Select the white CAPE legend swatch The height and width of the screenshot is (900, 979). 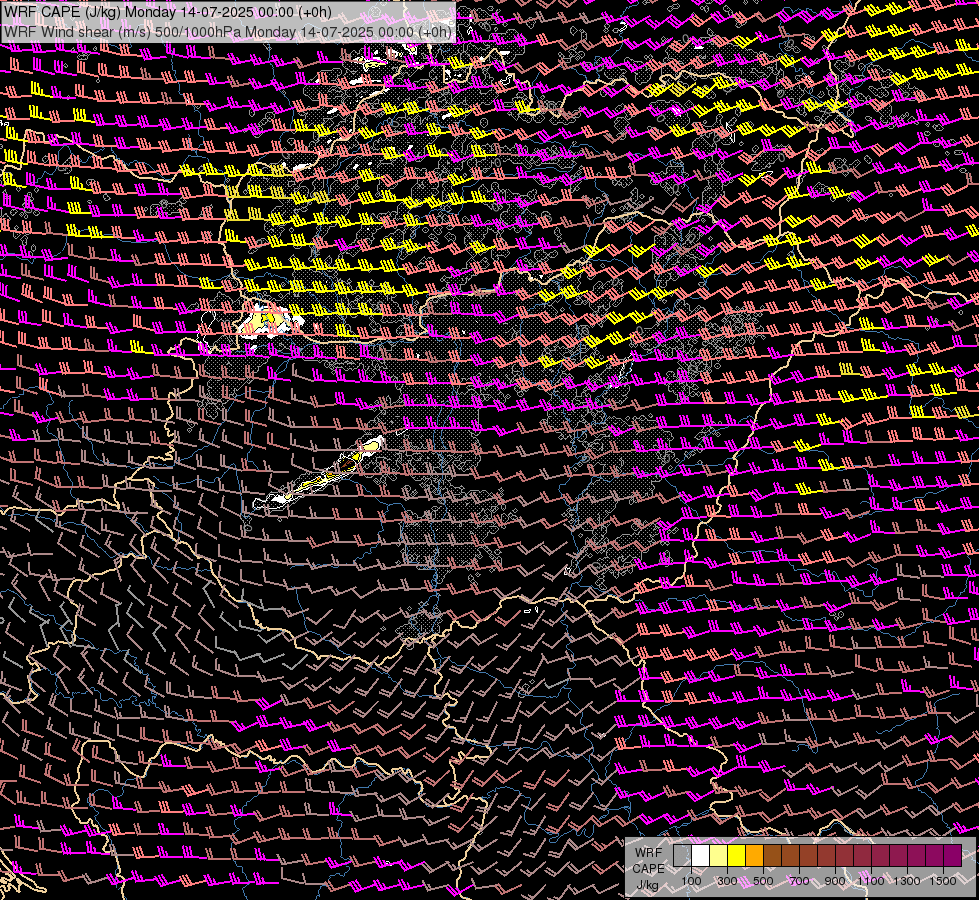click(701, 855)
